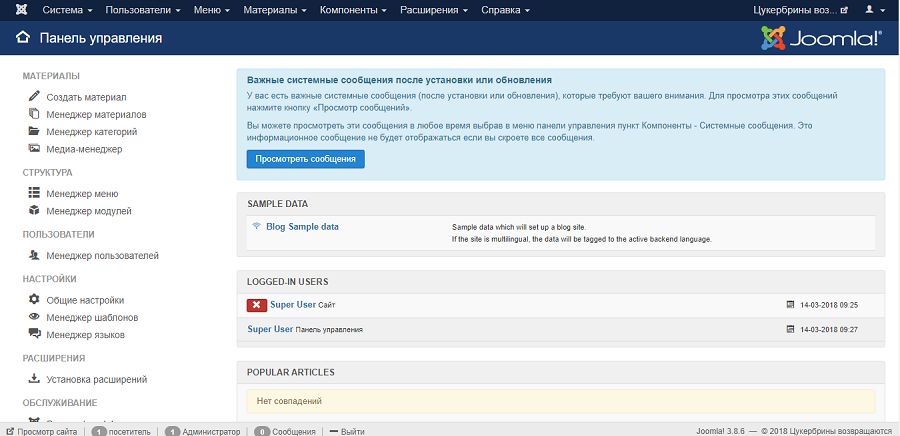Screen dimensions: 900x436
Task: Click the cube icon beside Менеджер модулей
Action: click(x=34, y=211)
